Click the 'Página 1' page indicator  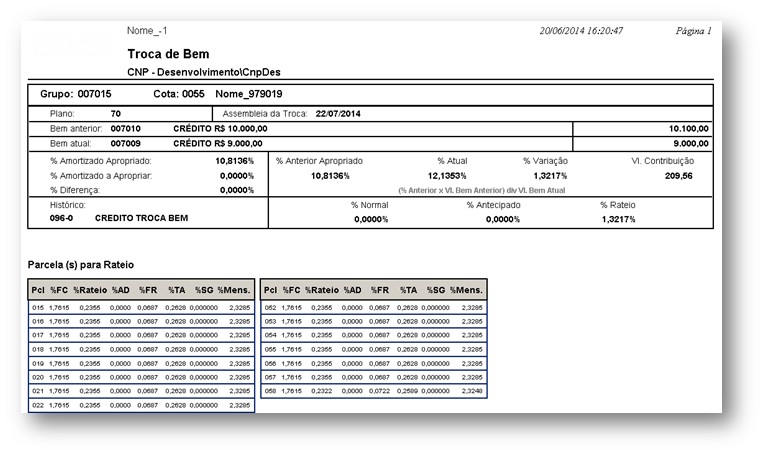click(x=693, y=31)
